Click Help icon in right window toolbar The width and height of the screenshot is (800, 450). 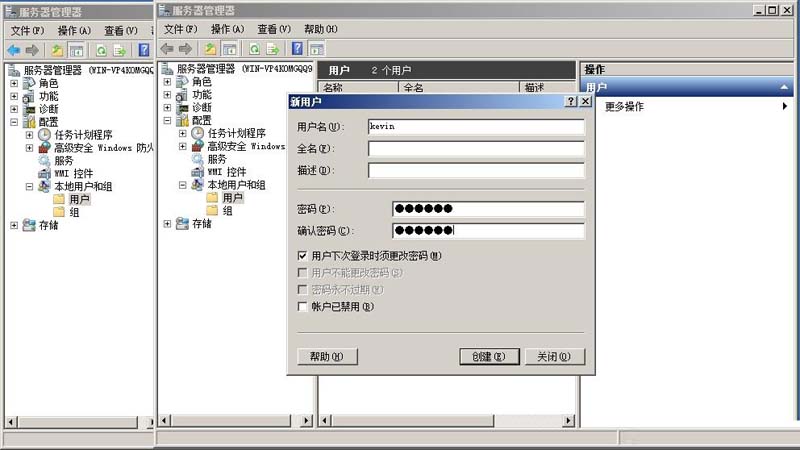297,48
